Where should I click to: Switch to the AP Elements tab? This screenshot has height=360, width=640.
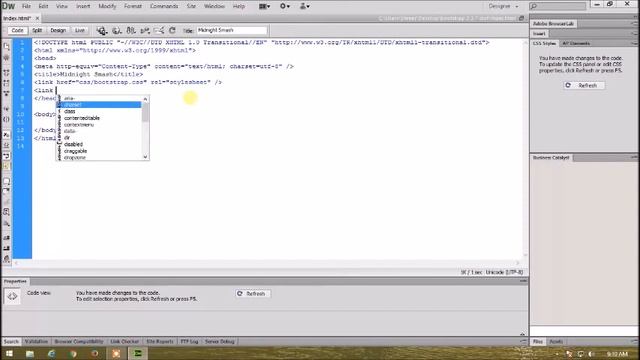(x=576, y=43)
